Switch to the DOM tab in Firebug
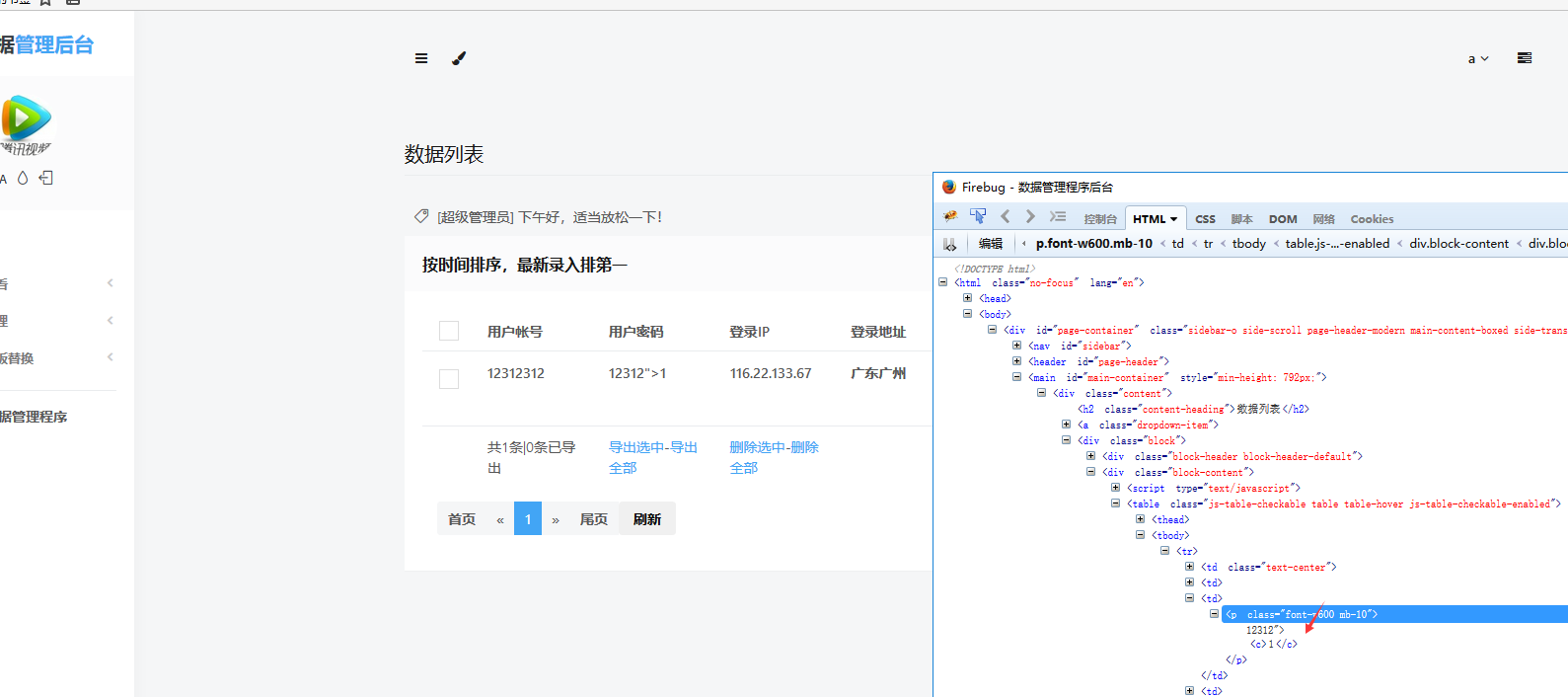Image resolution: width=1568 pixels, height=697 pixels. (x=1283, y=219)
